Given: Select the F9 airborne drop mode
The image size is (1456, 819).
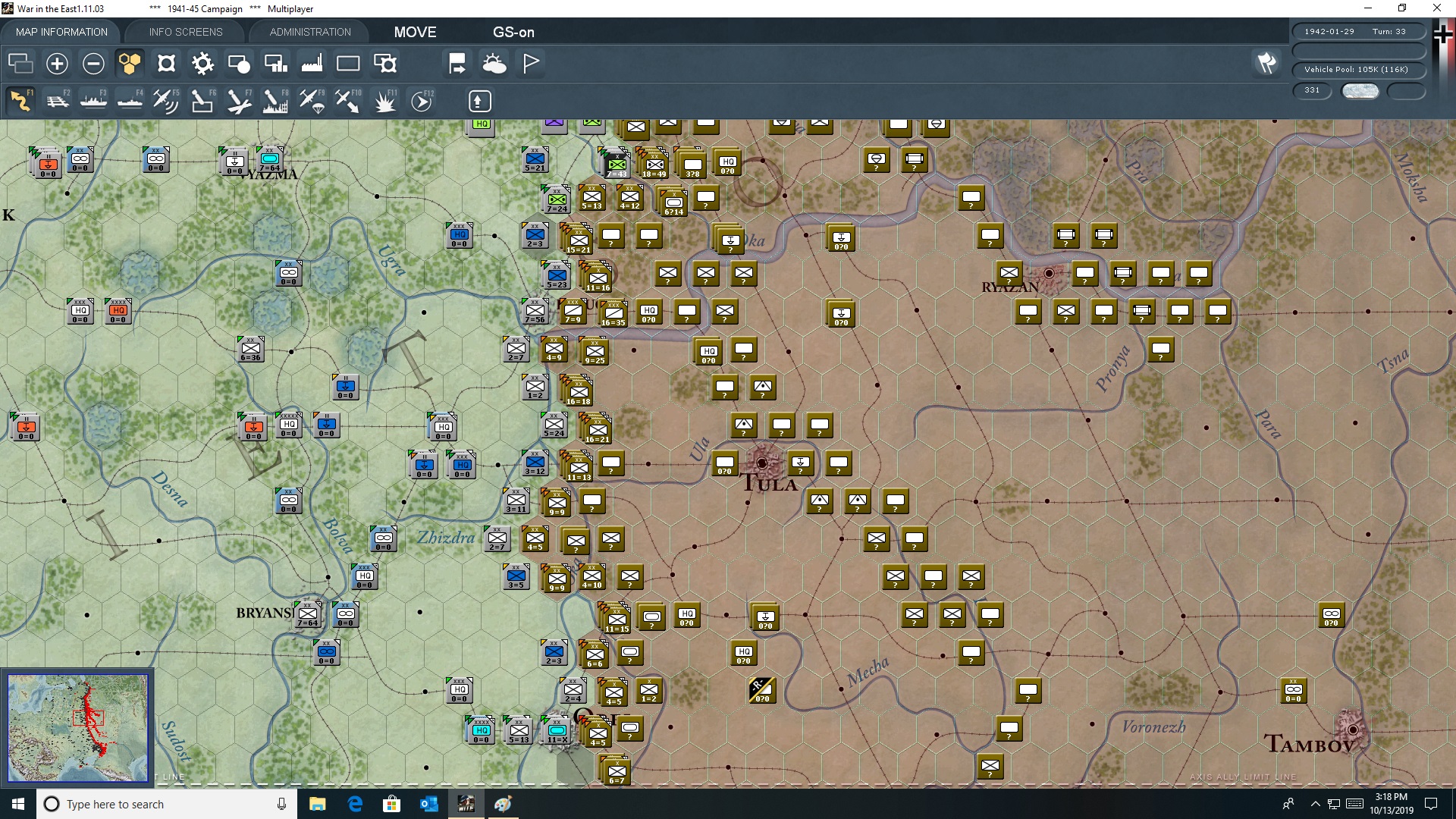Looking at the screenshot, I should (311, 101).
